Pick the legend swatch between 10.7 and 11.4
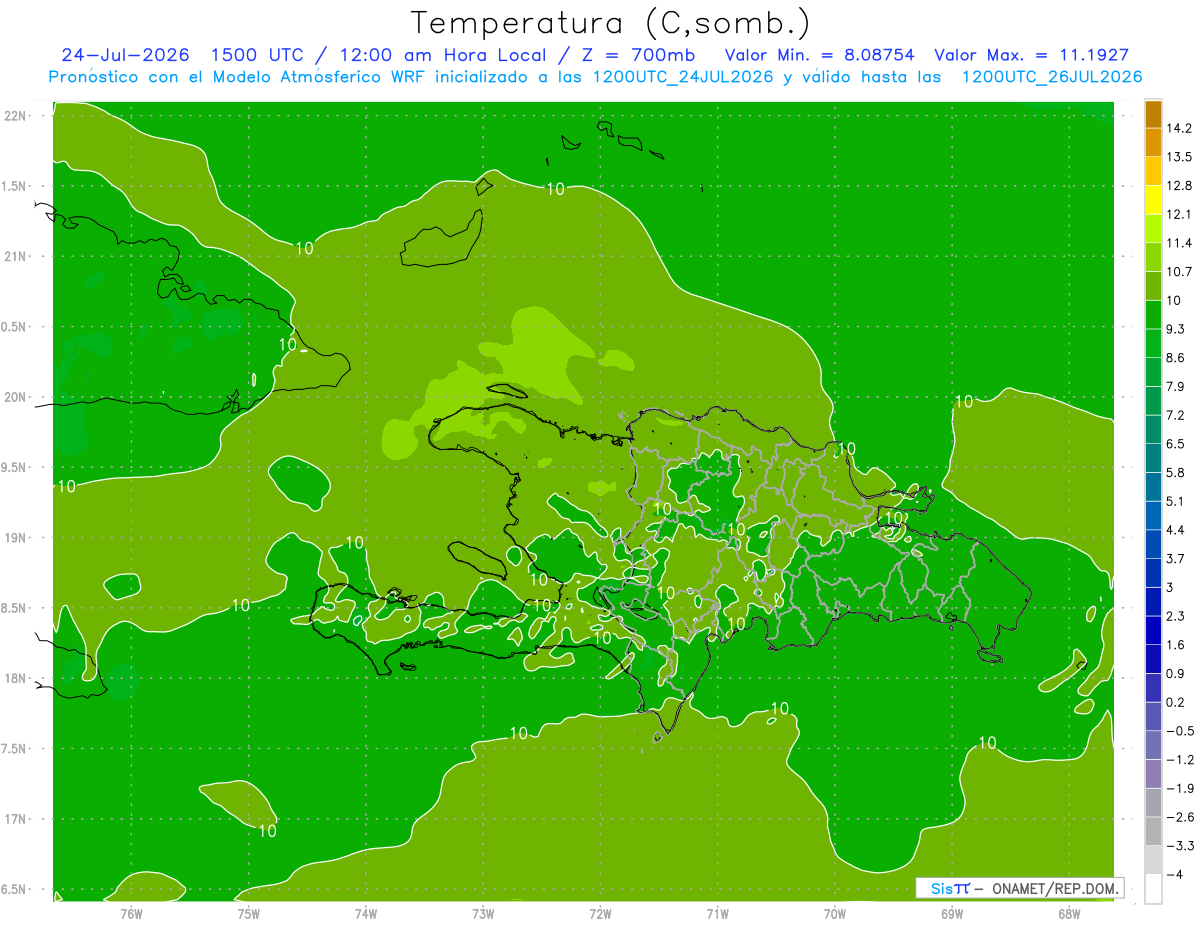Viewport: 1200px width, 927px height. (x=1153, y=258)
